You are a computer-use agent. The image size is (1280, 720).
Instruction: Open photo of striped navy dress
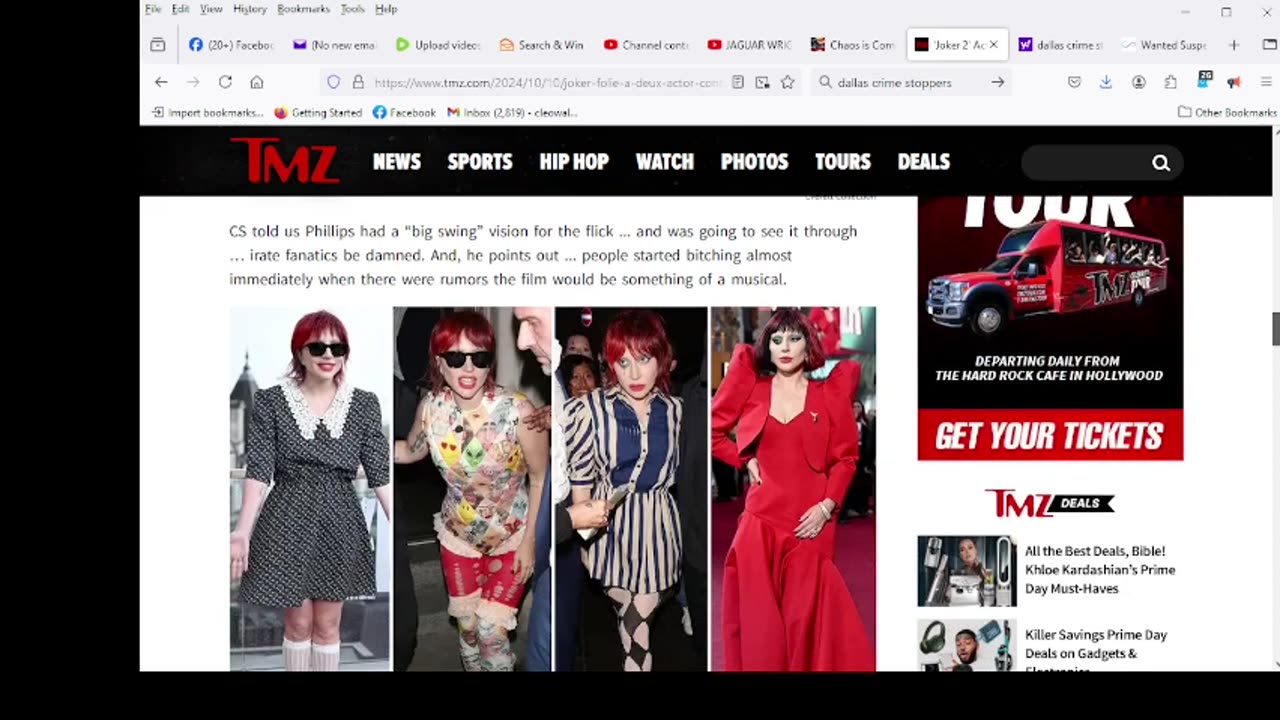point(631,489)
